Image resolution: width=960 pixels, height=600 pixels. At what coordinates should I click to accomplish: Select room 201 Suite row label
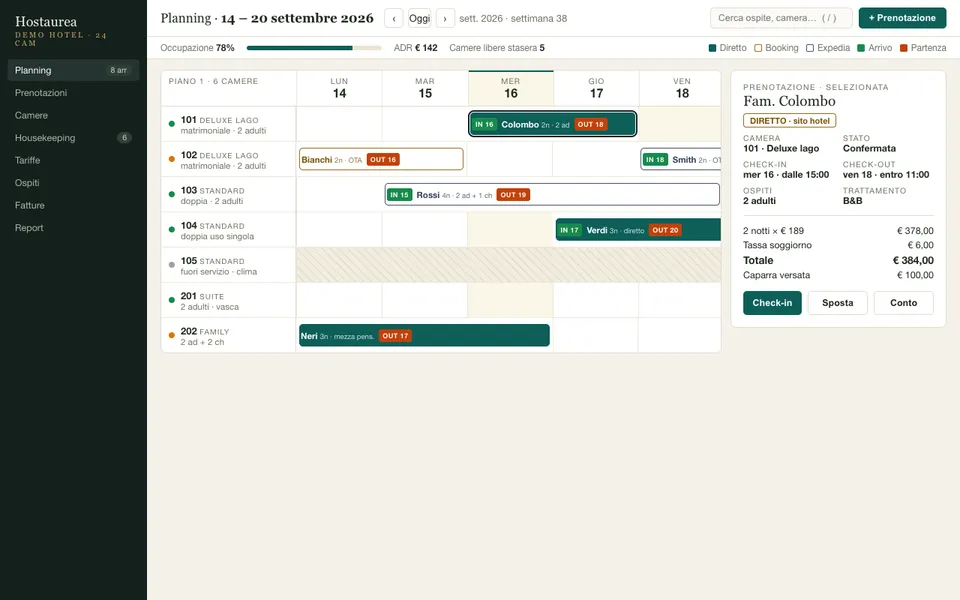(228, 301)
